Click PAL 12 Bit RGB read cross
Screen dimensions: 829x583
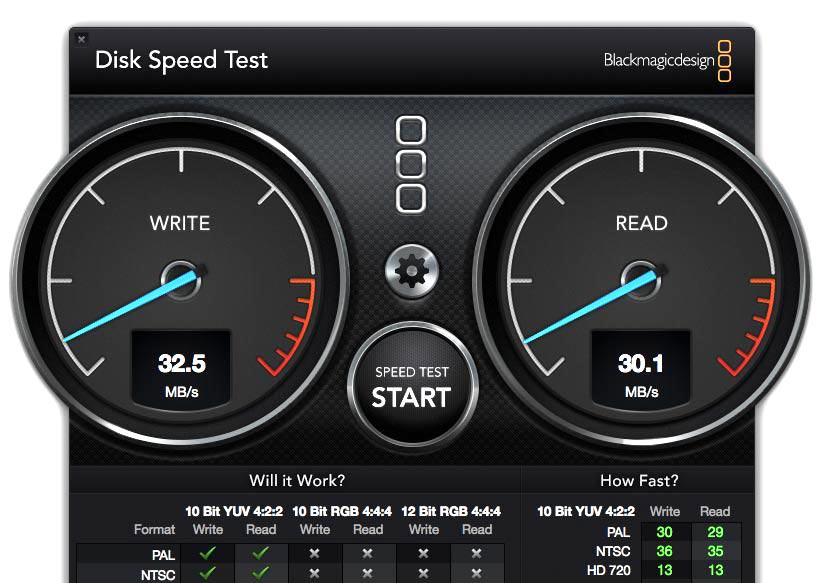477,552
